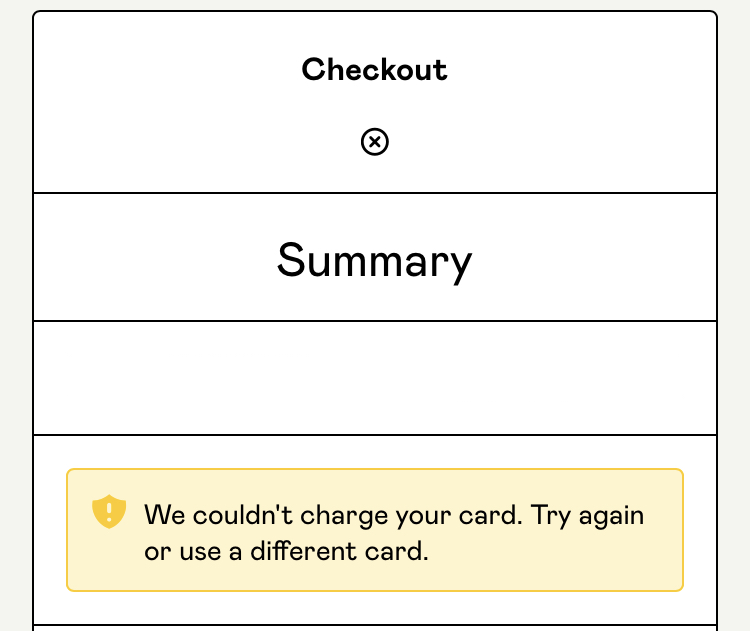Viewport: 750px width, 631px height.
Task: Click the word "Summary" in the second panel
Action: click(x=374, y=260)
